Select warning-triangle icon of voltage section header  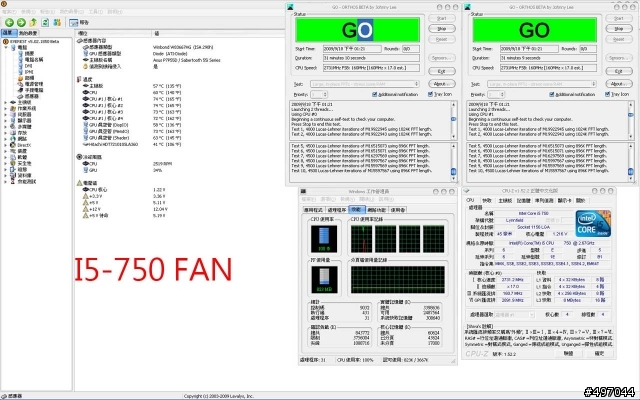point(79,183)
